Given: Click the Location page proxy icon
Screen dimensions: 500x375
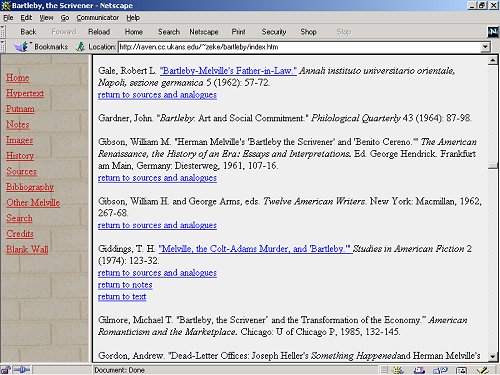Looking at the screenshot, I should point(80,47).
